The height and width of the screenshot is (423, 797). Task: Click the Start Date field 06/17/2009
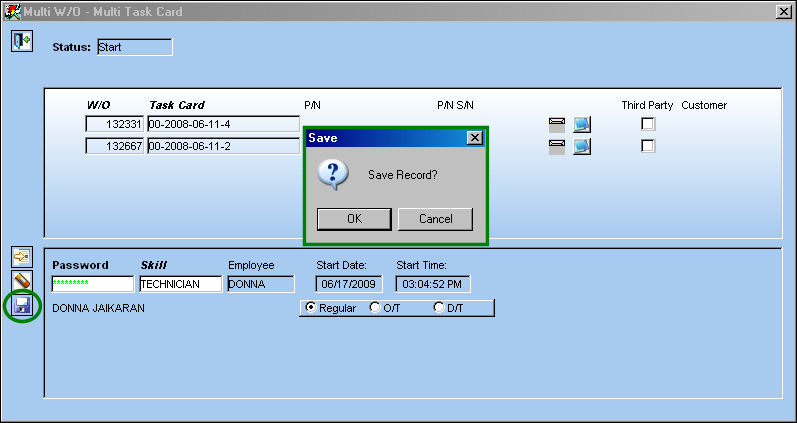[349, 284]
